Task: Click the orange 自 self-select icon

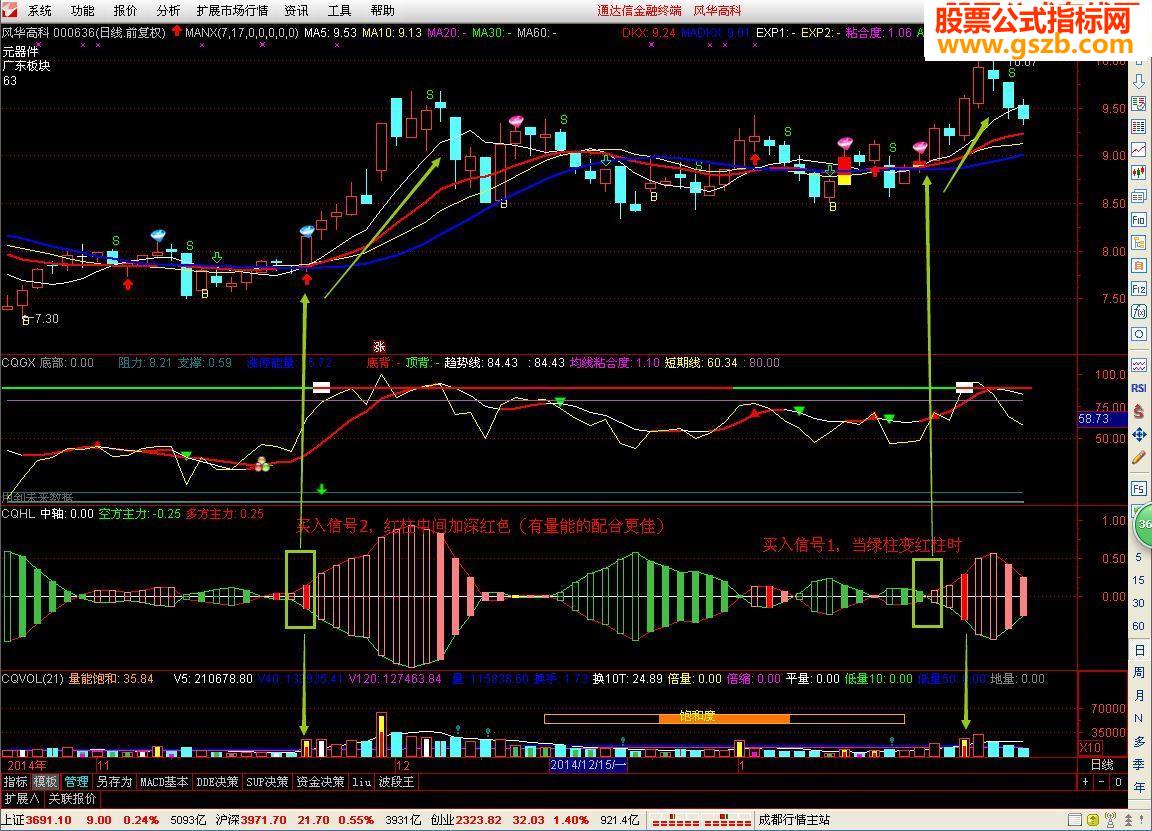Action: point(1139,265)
